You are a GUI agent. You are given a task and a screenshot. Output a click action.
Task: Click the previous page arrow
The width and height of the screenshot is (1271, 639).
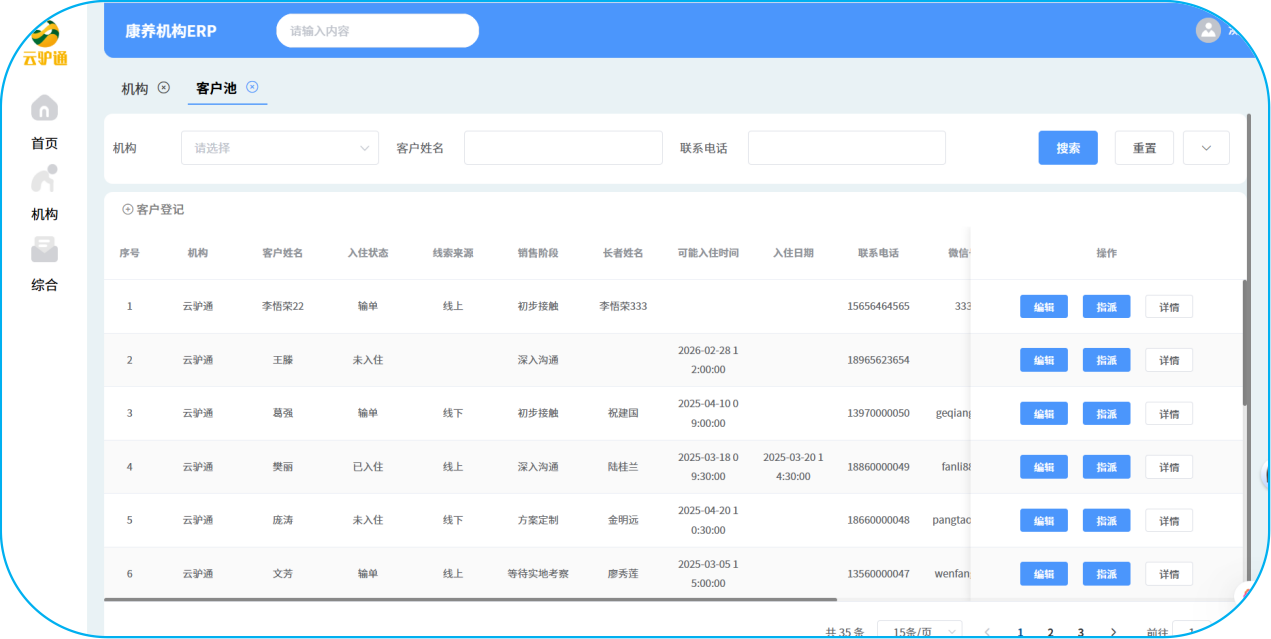tap(987, 632)
